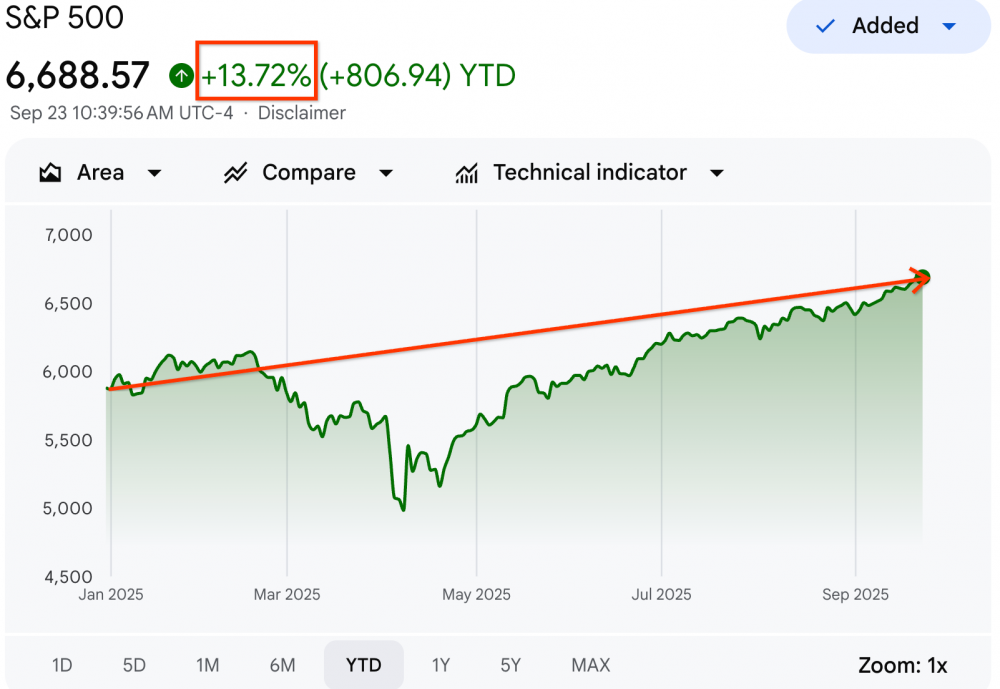Image resolution: width=1000 pixels, height=689 pixels.
Task: Switch to the 6M range tab
Action: tap(283, 665)
